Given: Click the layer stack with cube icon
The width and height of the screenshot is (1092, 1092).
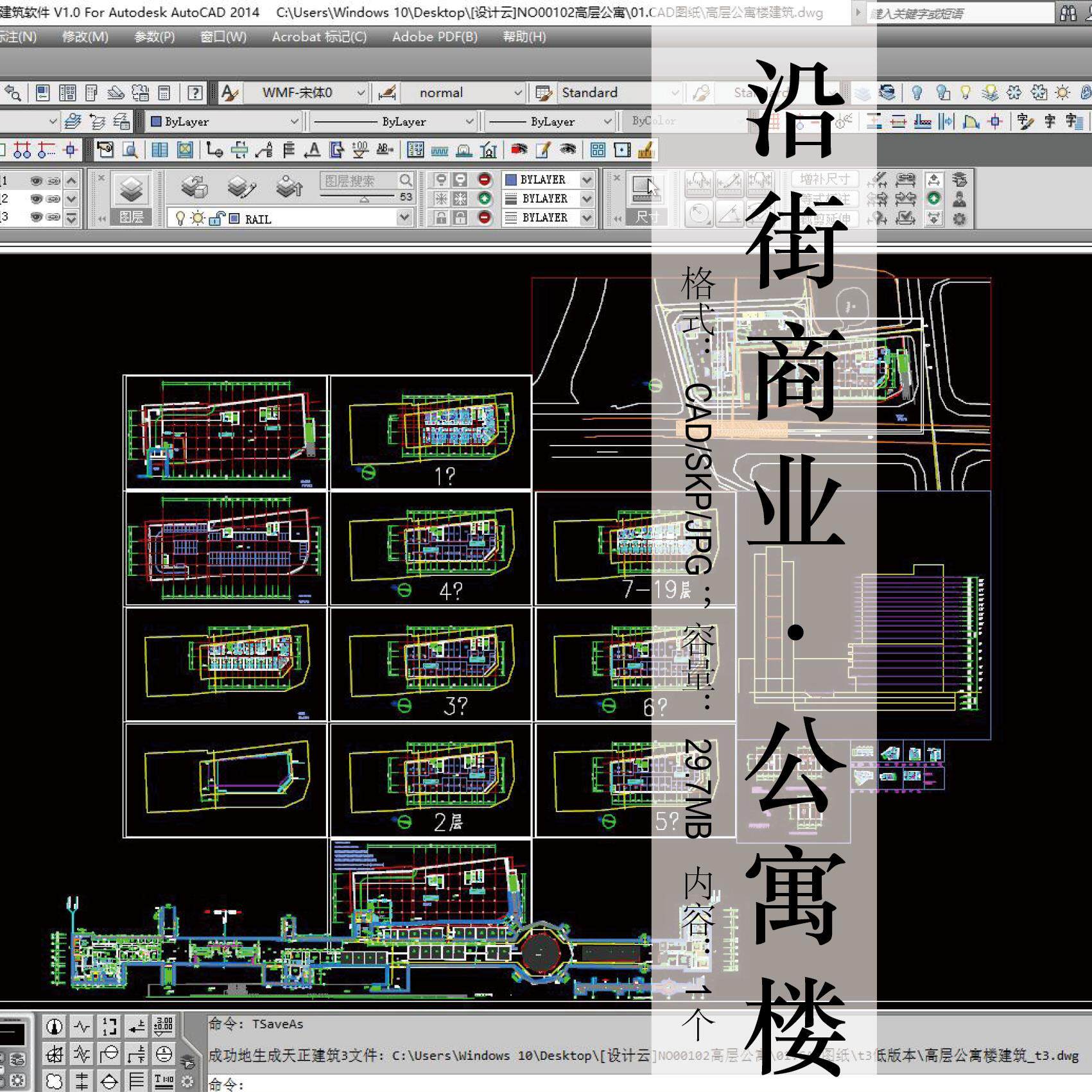Looking at the screenshot, I should click(x=194, y=187).
